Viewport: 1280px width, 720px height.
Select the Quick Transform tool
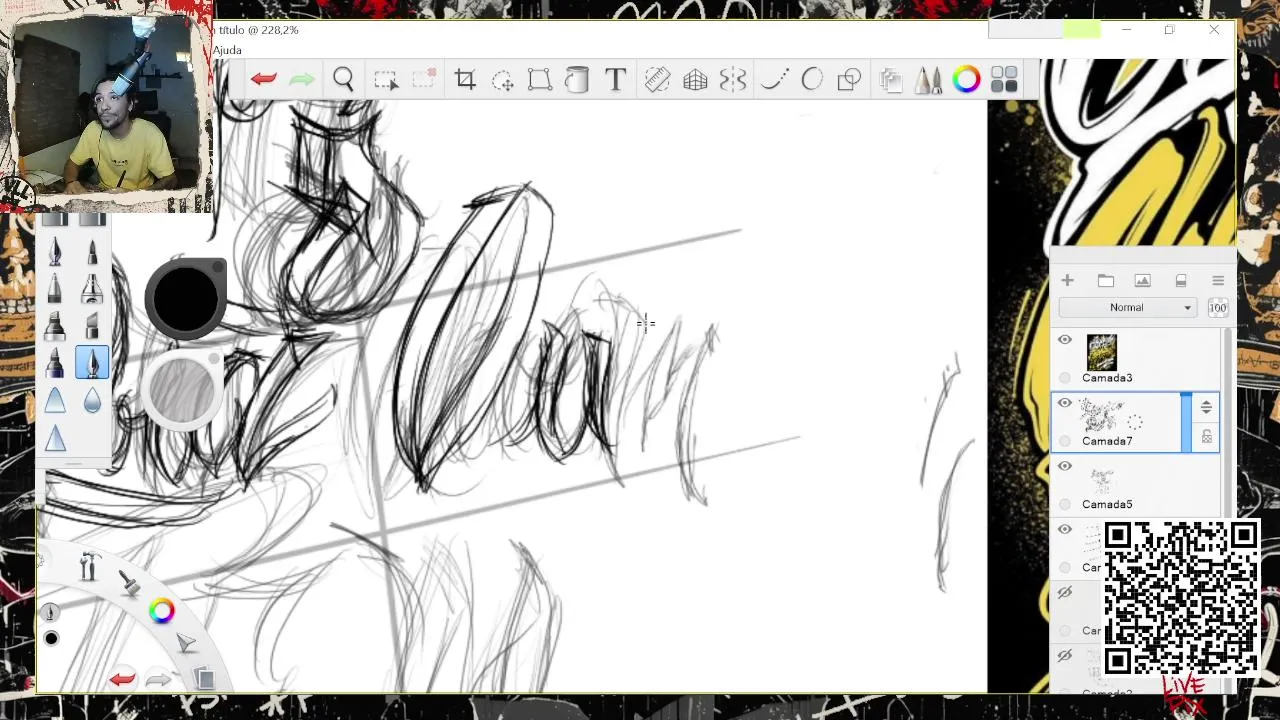[502, 80]
